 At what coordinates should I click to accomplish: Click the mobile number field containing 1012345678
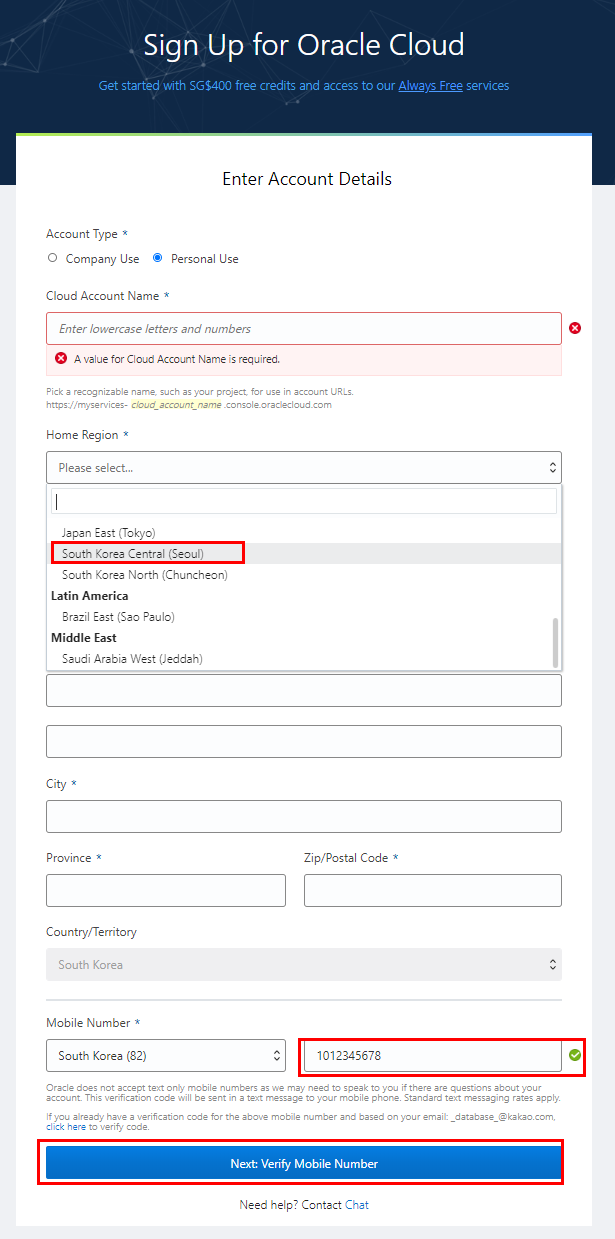tap(433, 1056)
